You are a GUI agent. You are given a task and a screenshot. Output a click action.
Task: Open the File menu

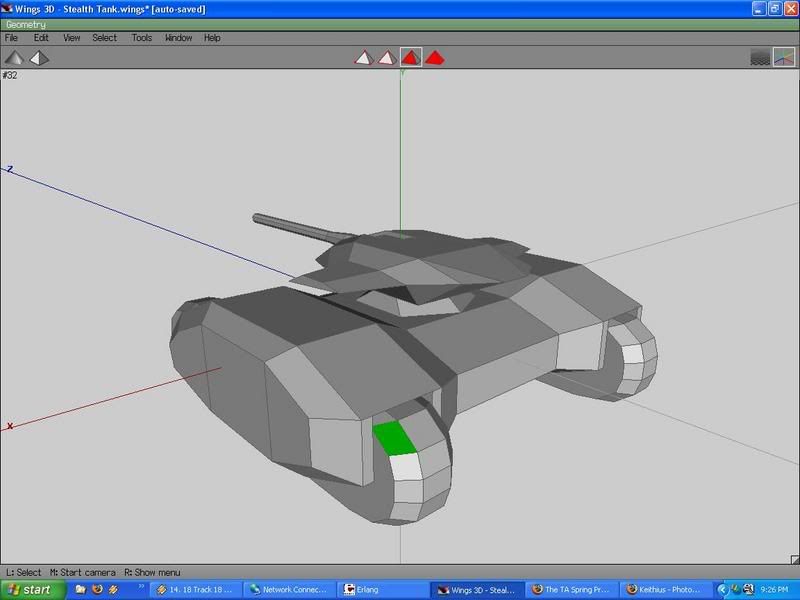pyautogui.click(x=11, y=38)
